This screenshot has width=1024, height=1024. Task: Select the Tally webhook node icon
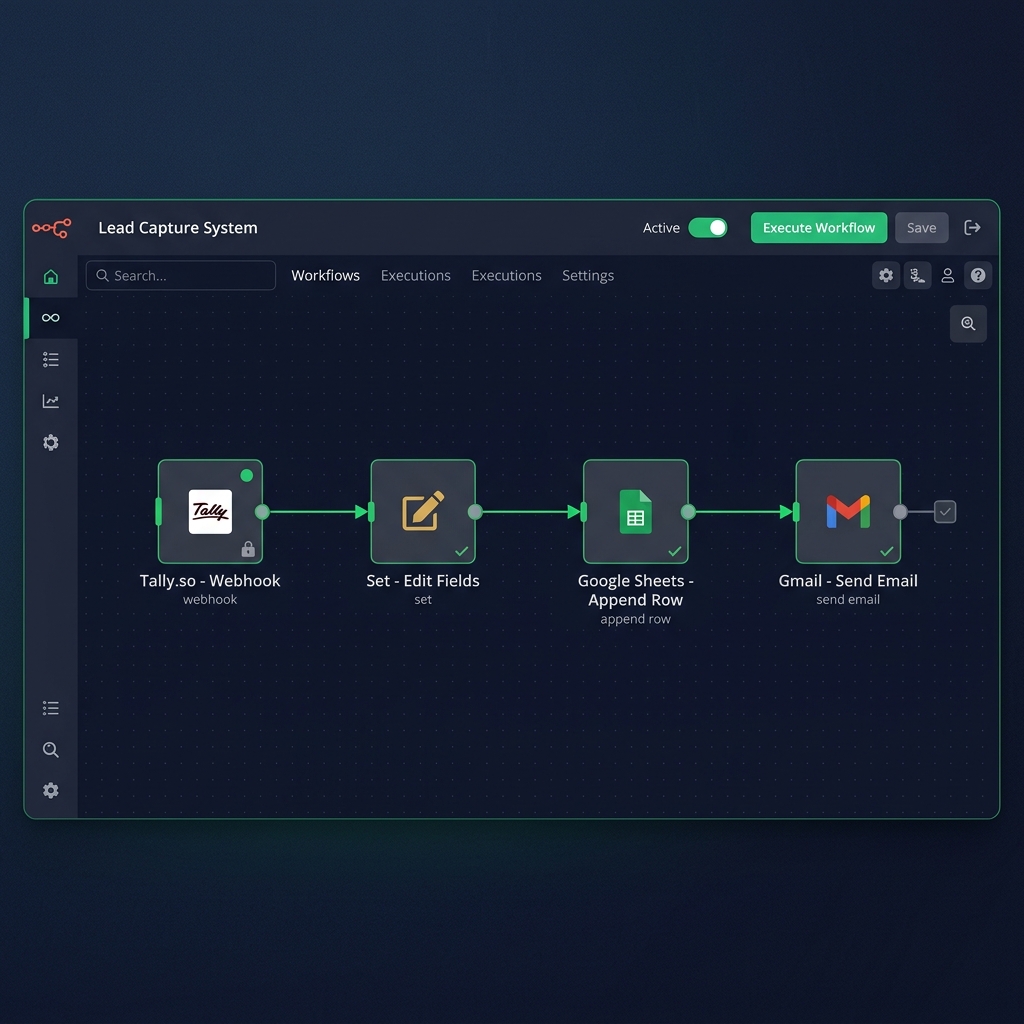point(210,511)
